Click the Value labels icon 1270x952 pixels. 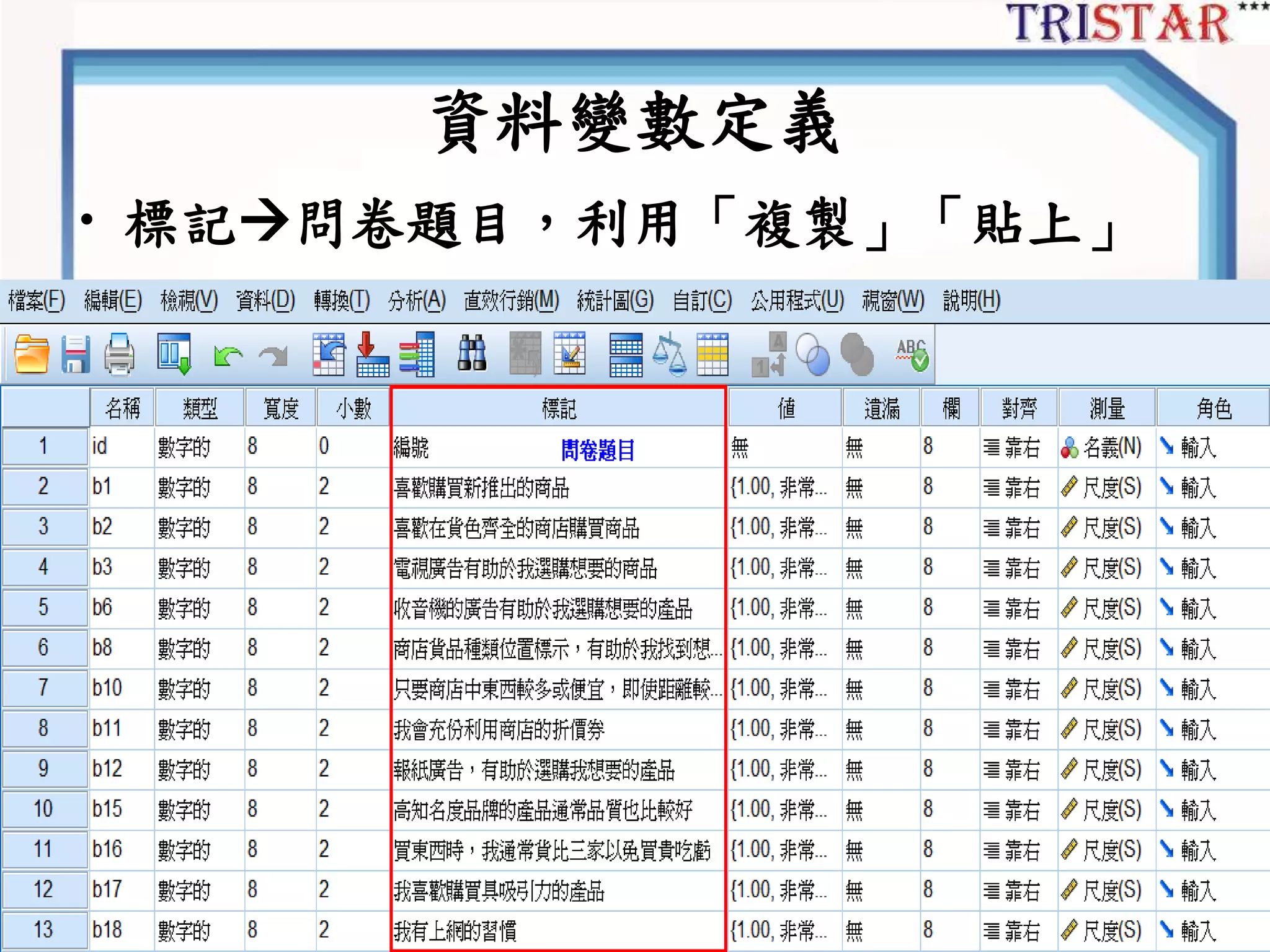(769, 355)
